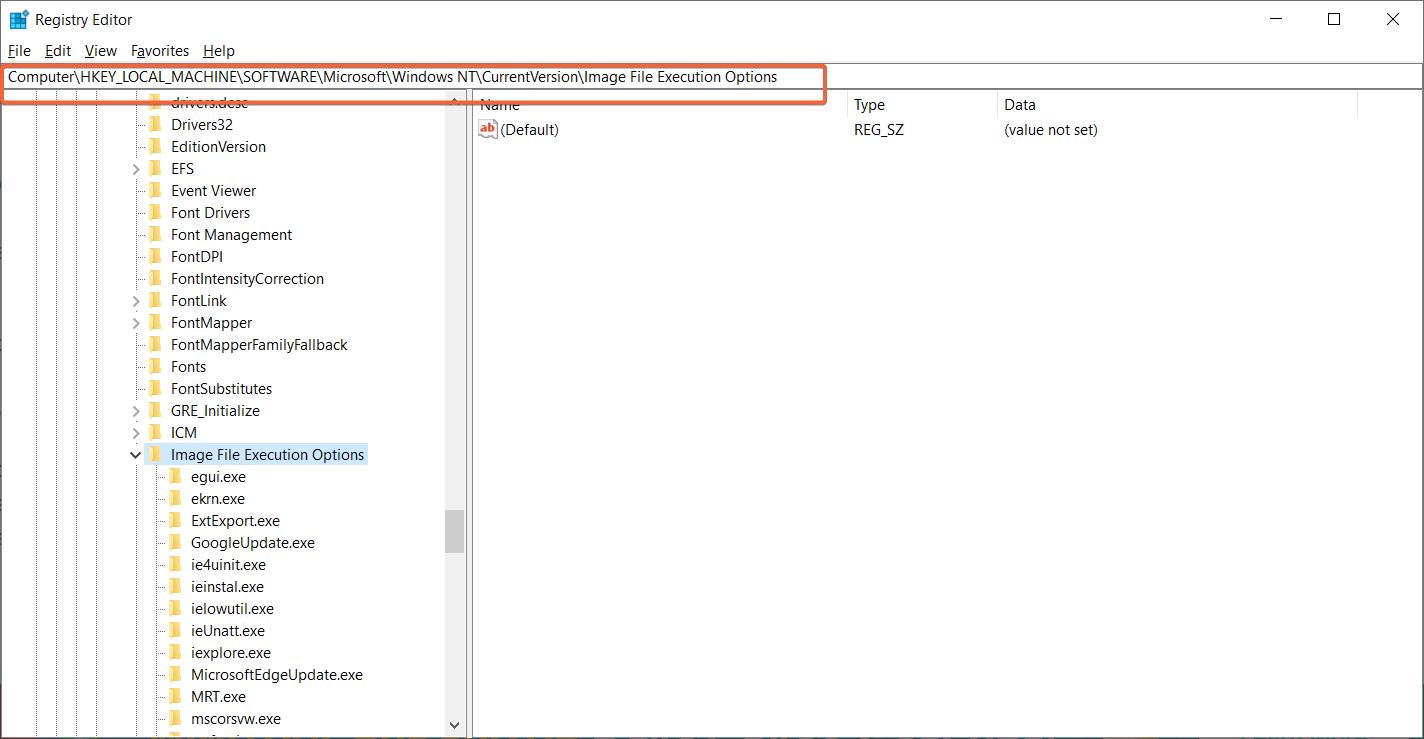Select the FontDPI key
The height and width of the screenshot is (739, 1424).
point(196,257)
